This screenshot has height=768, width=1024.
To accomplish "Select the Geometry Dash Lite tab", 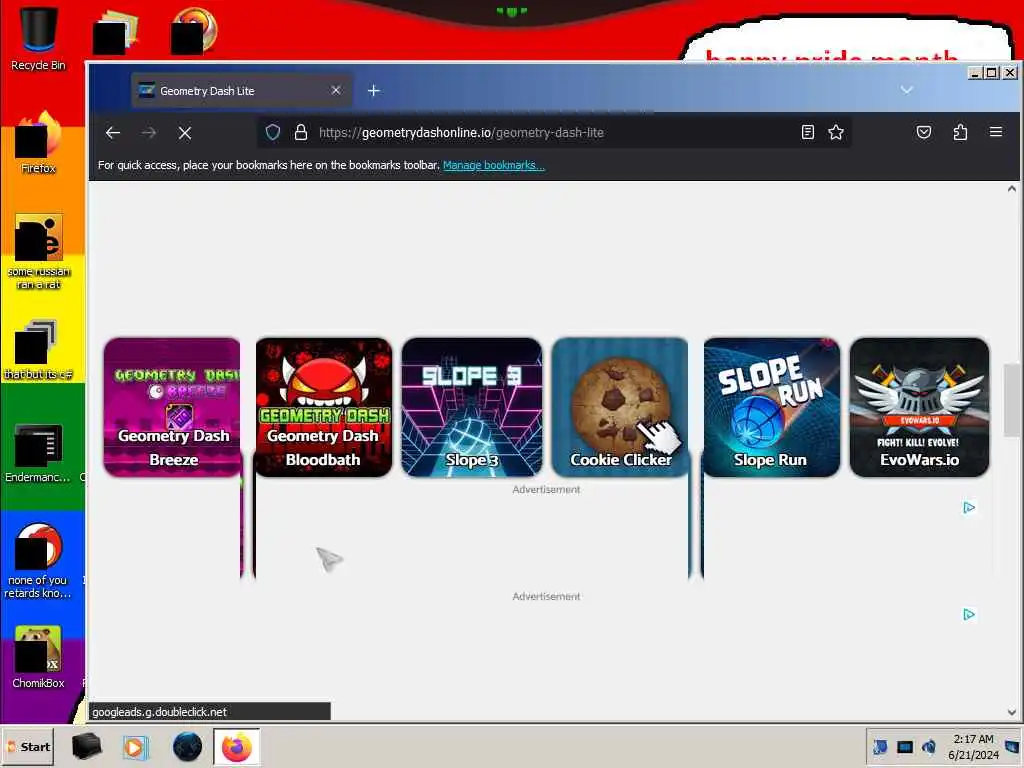I will coord(242,91).
